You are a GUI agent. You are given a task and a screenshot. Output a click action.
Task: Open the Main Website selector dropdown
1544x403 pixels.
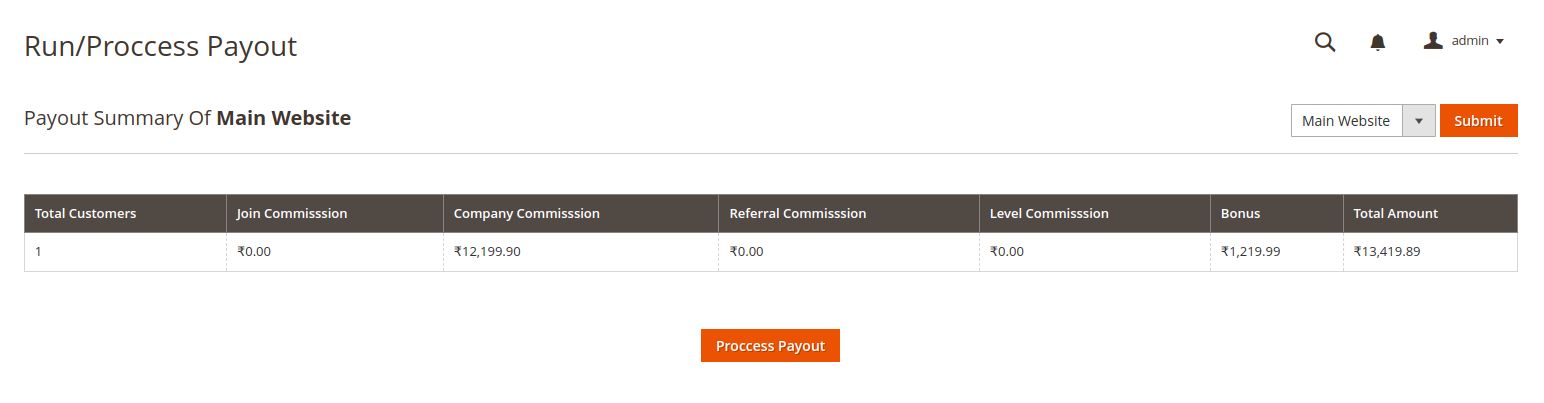click(x=1346, y=121)
